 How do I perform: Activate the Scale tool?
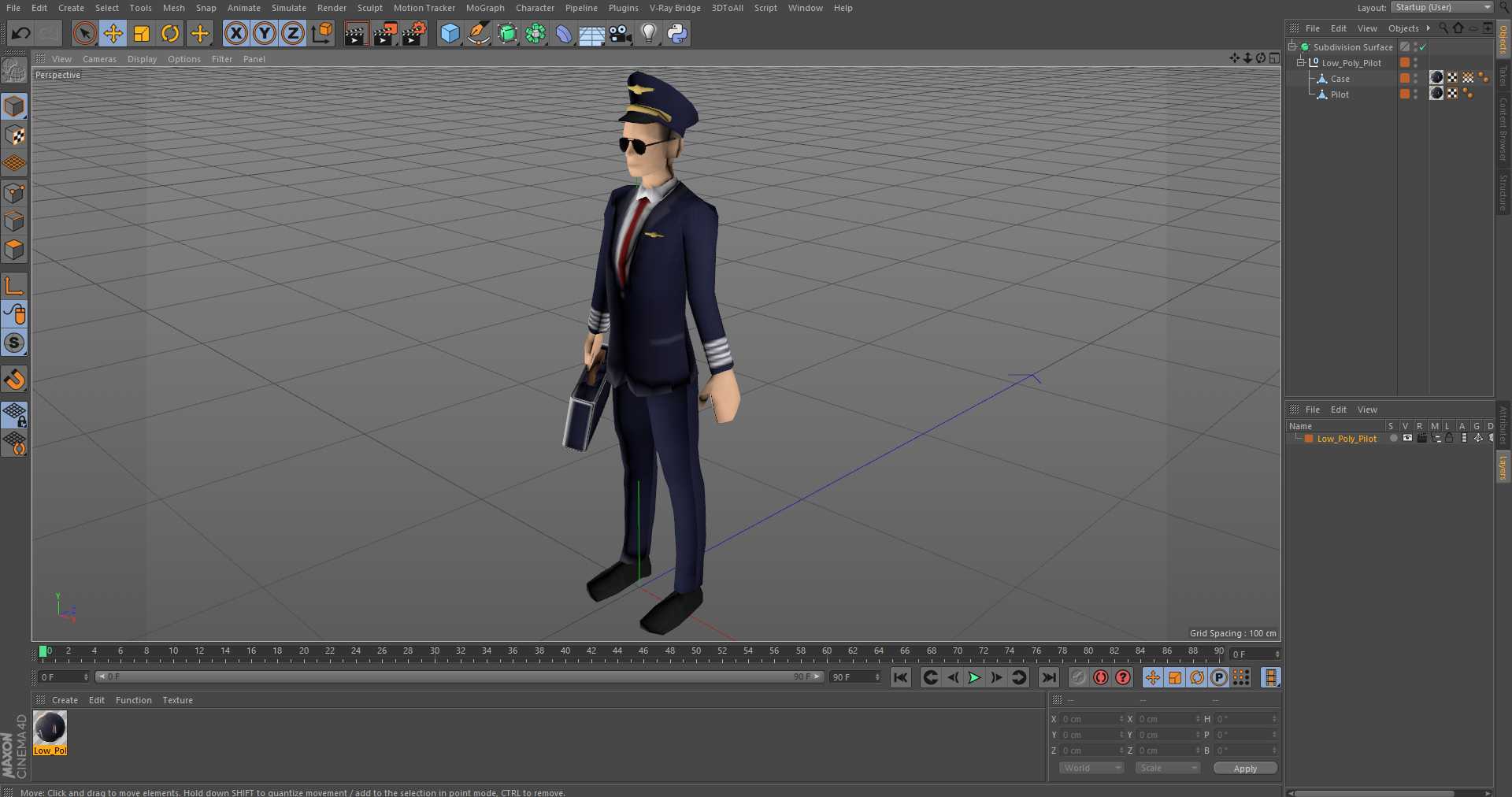click(x=142, y=33)
